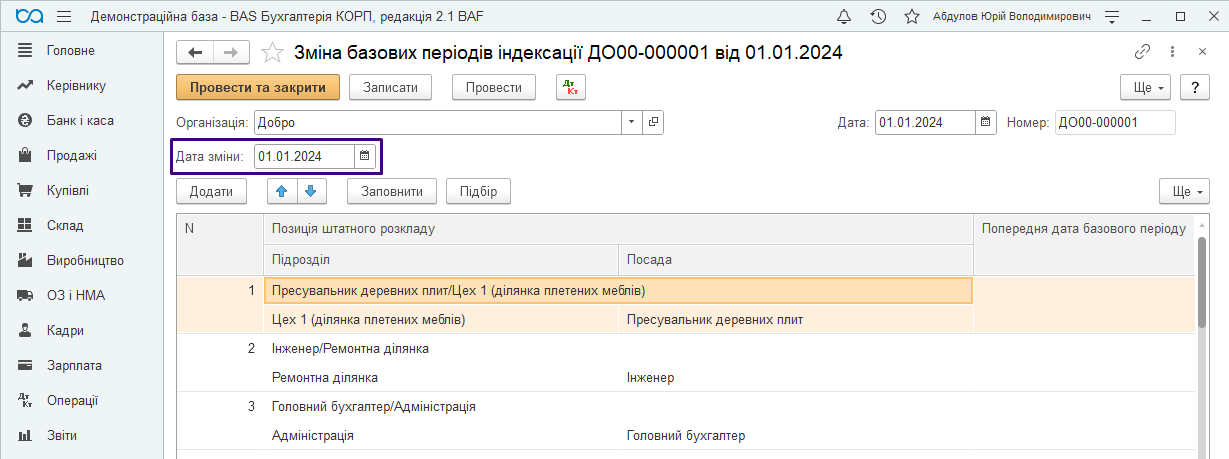Click the Заповнити button
This screenshot has width=1229, height=459.
(393, 191)
